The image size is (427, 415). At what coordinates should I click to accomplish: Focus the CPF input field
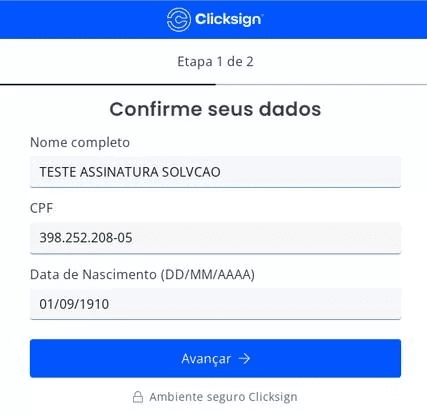[215, 238]
